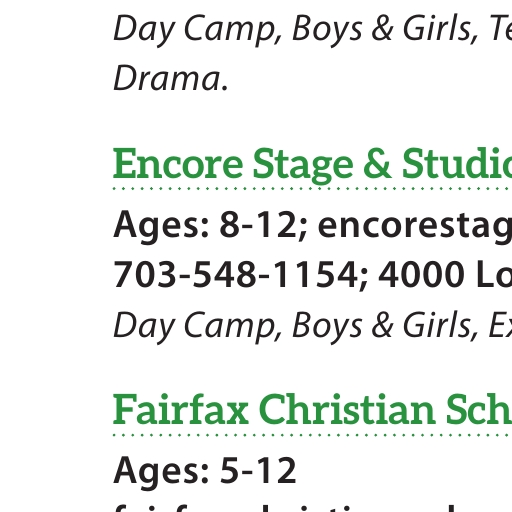Click the phone number 703-548-1154

236,275
